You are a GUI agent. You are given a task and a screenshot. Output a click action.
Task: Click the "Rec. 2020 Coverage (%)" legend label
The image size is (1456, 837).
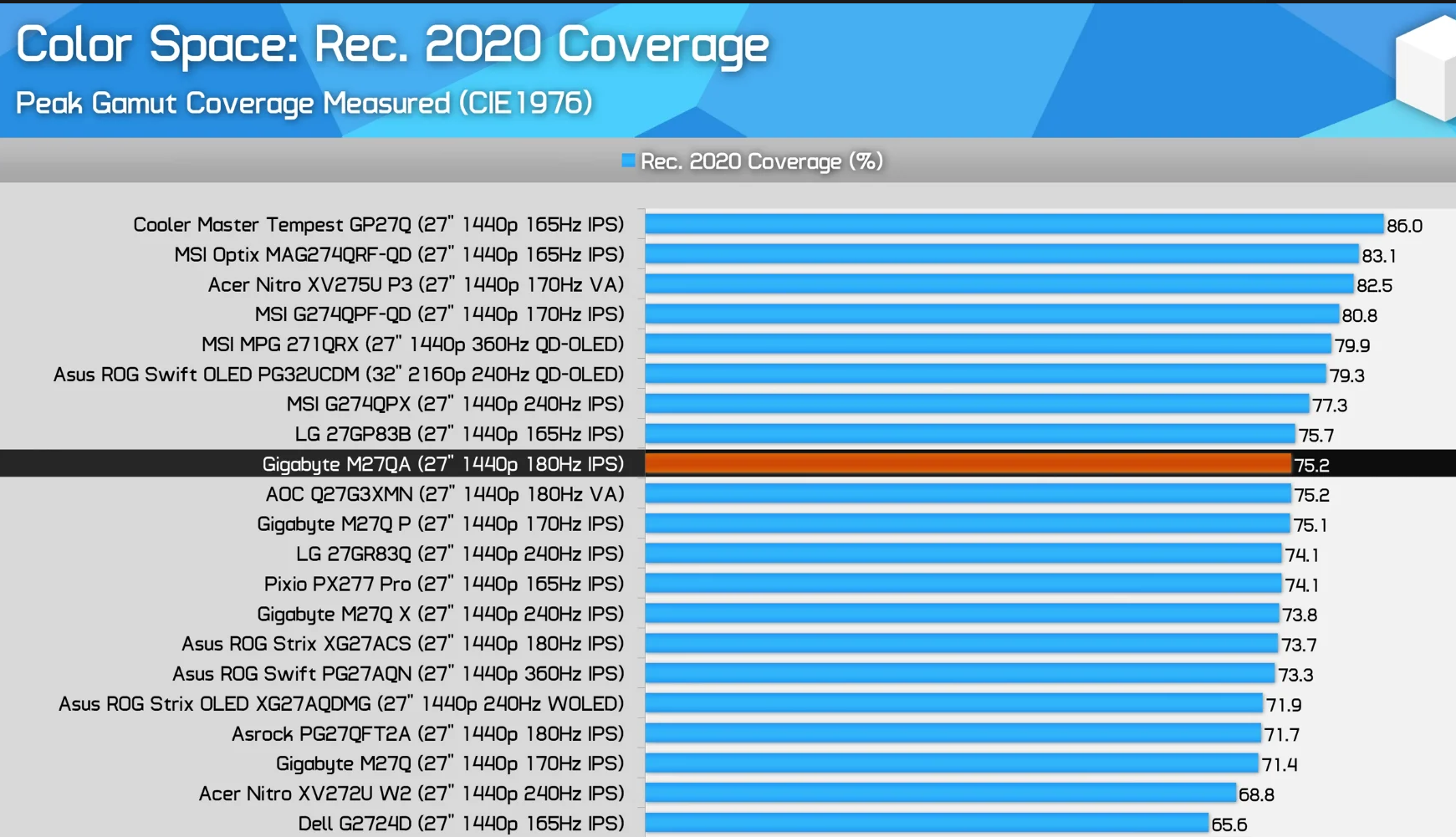pos(762,161)
